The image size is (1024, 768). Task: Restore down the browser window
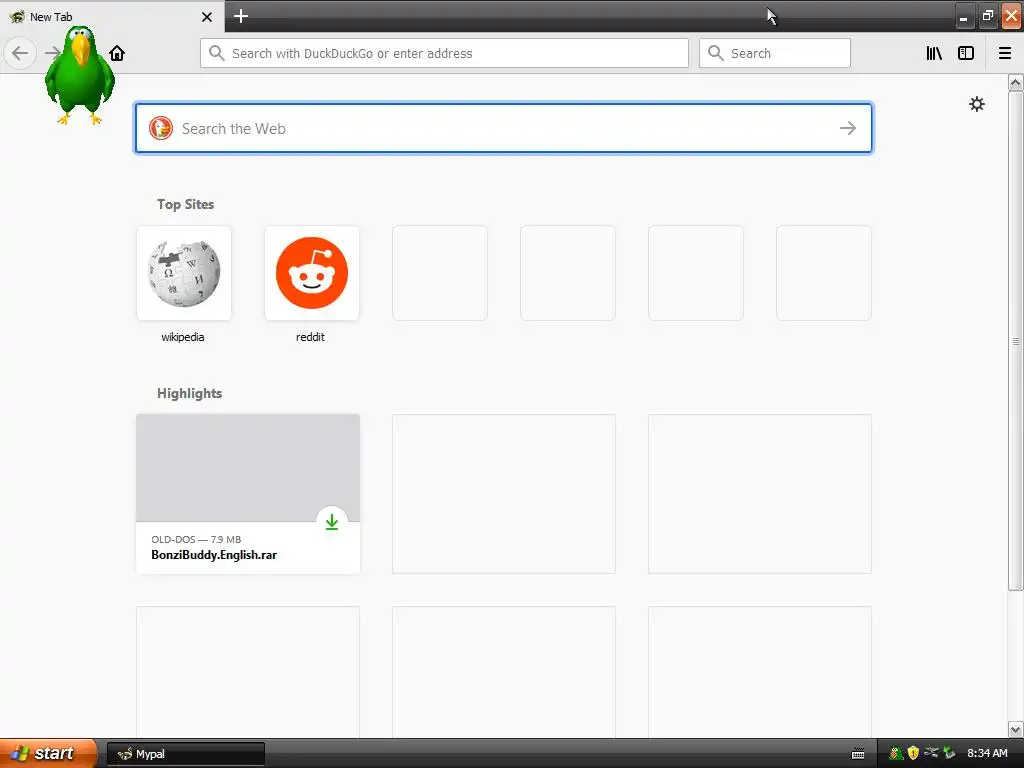[x=987, y=16]
